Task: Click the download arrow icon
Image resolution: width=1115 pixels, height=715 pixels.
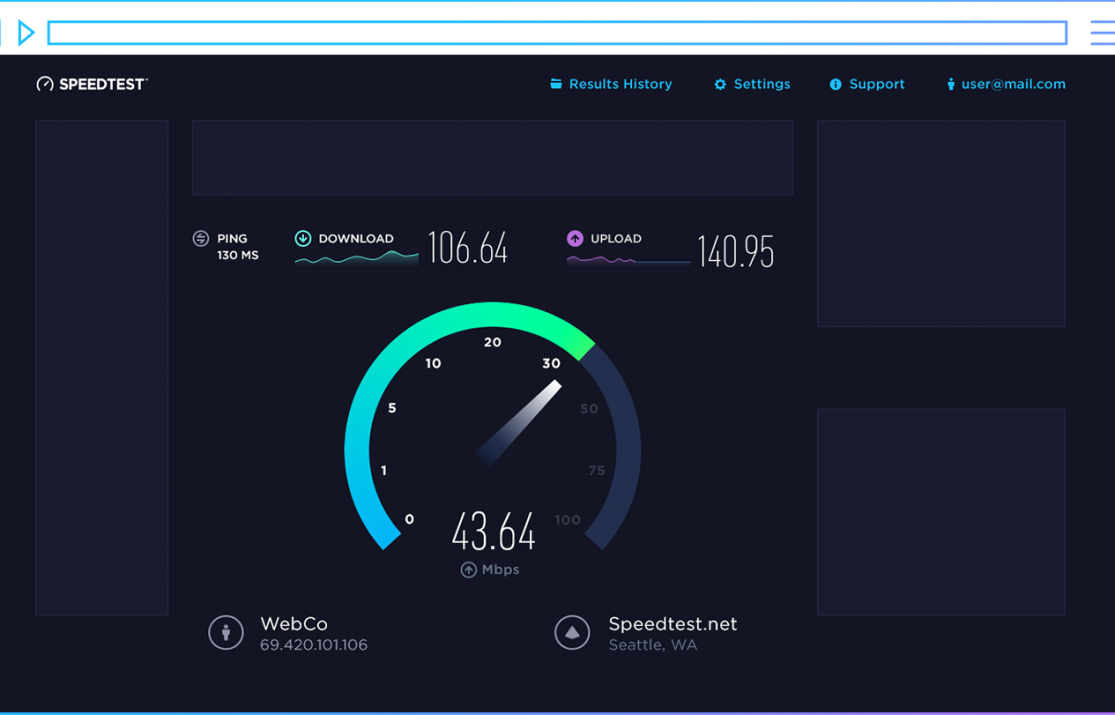Action: [303, 239]
